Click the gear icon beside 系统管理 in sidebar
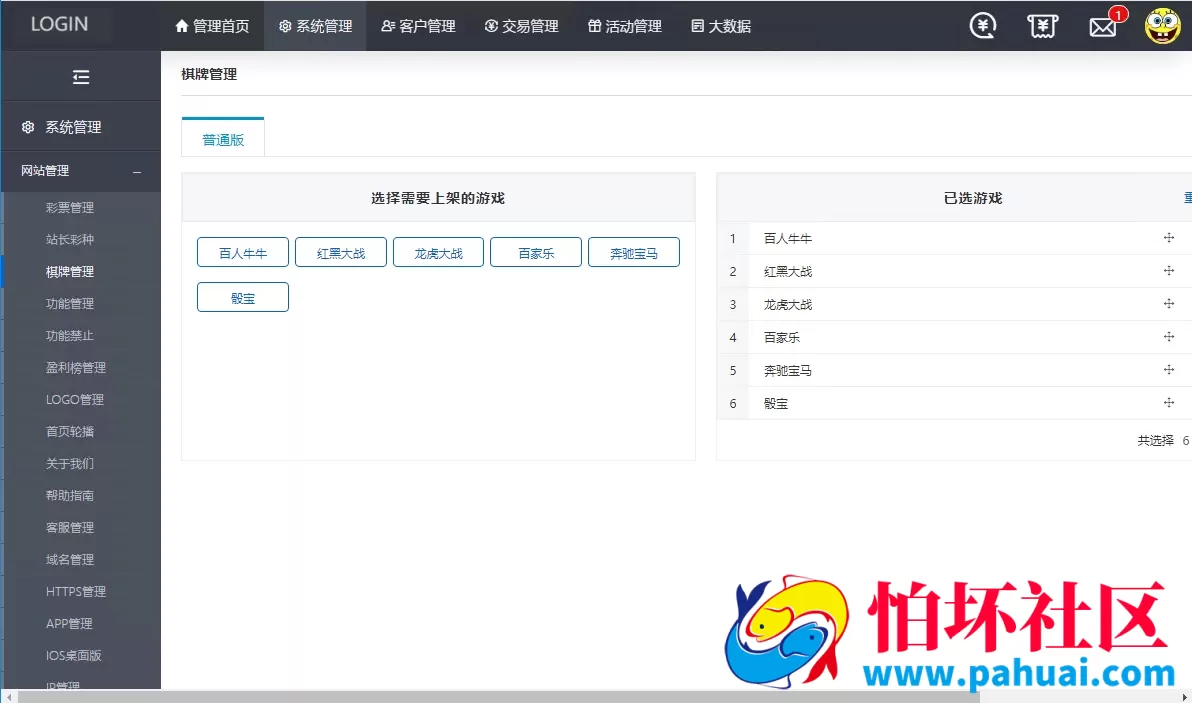This screenshot has height=703, width=1192. click(x=28, y=127)
